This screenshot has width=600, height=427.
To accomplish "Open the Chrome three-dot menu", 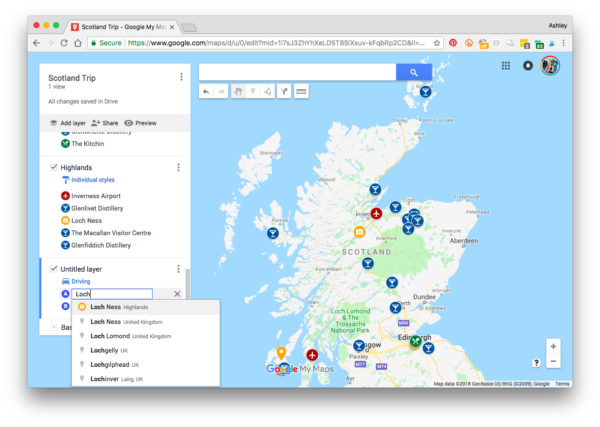I will tap(564, 43).
